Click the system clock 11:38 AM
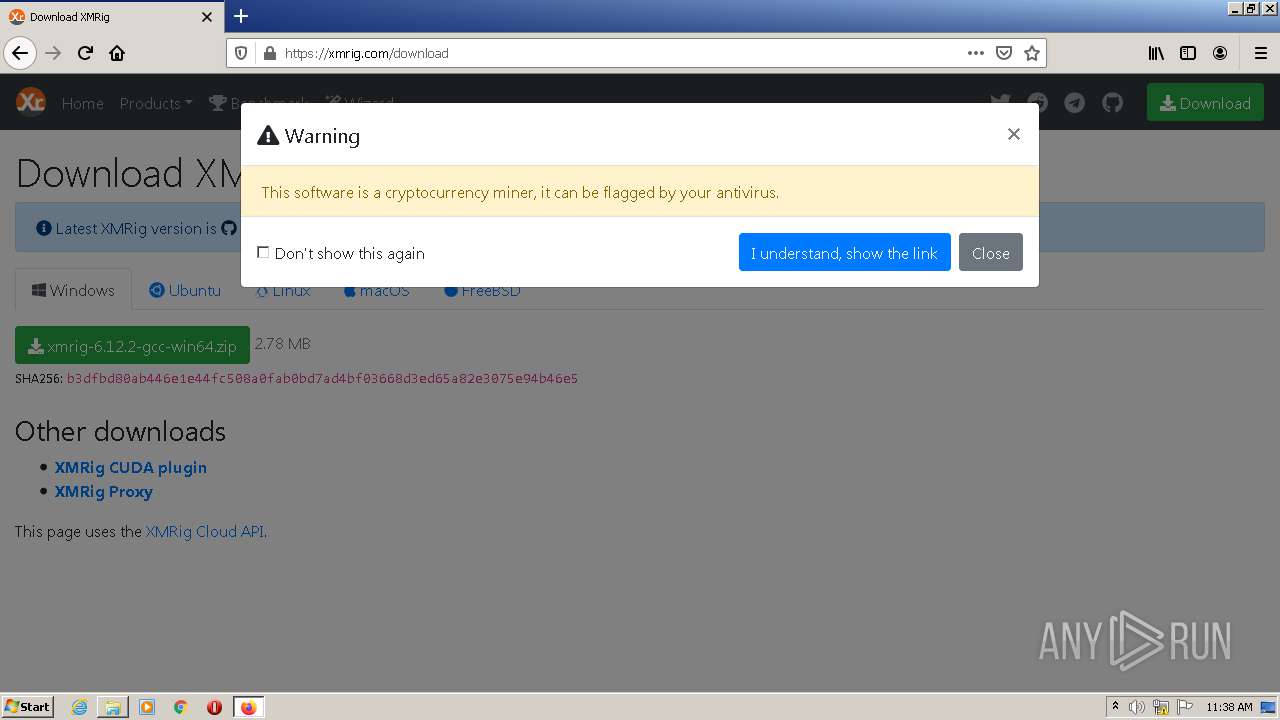The height and width of the screenshot is (720, 1280). click(x=1229, y=707)
